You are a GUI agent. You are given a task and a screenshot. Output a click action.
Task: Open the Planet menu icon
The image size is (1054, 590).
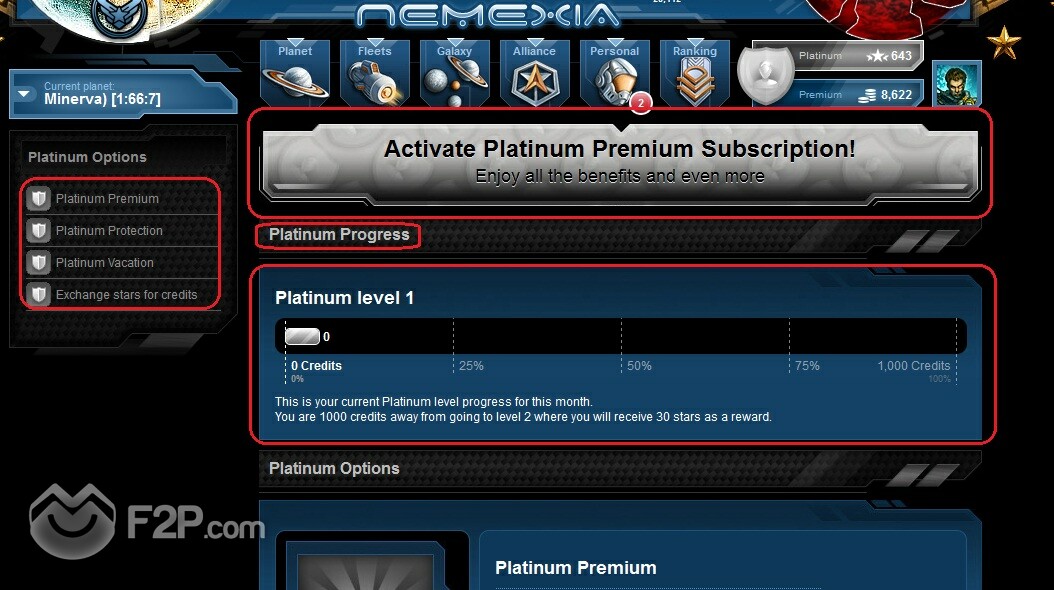pos(295,73)
